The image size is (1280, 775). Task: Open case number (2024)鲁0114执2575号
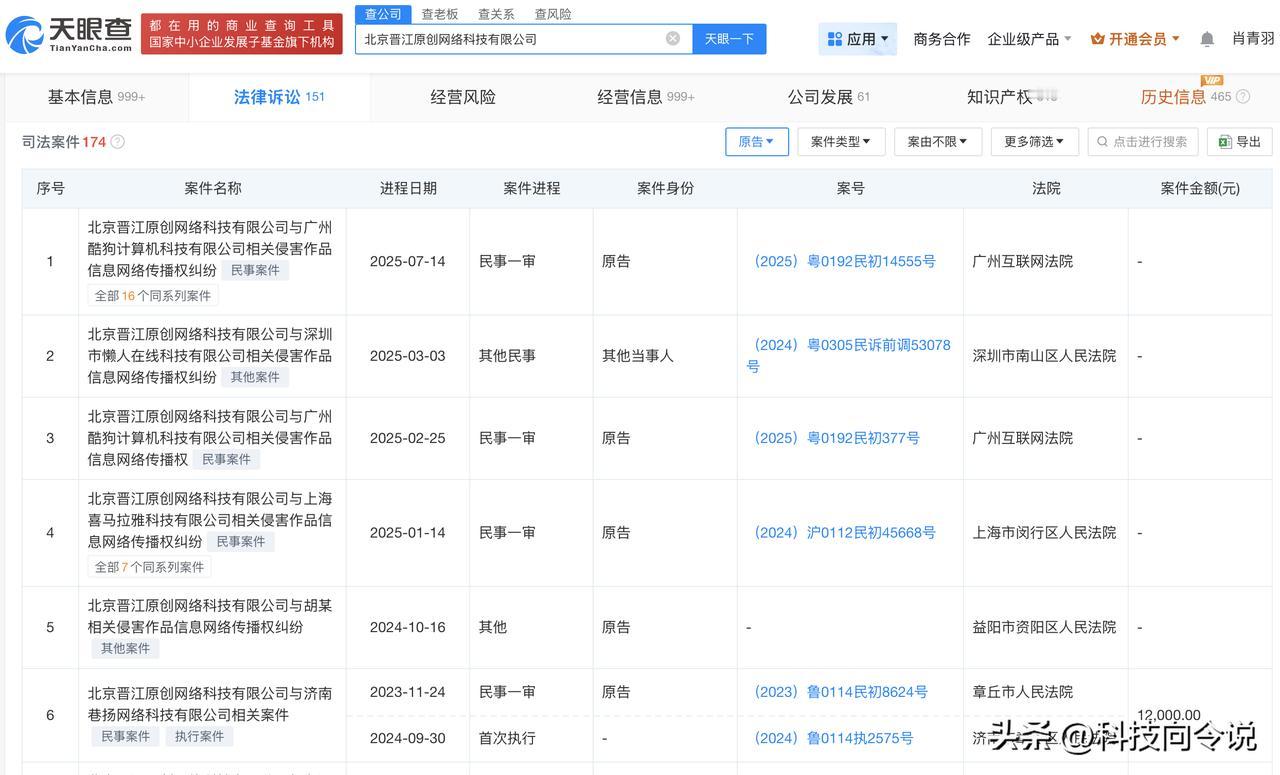[834, 738]
